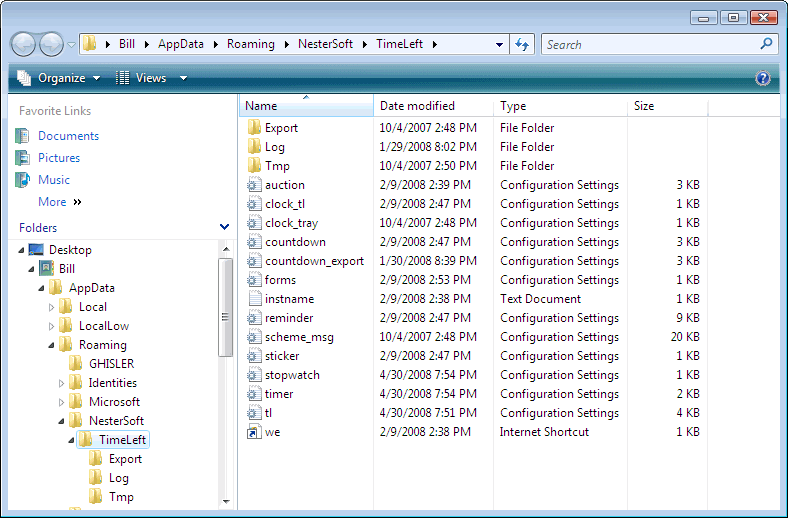This screenshot has width=788, height=518.
Task: Select the Export subfolder in tree
Action: tap(125, 459)
